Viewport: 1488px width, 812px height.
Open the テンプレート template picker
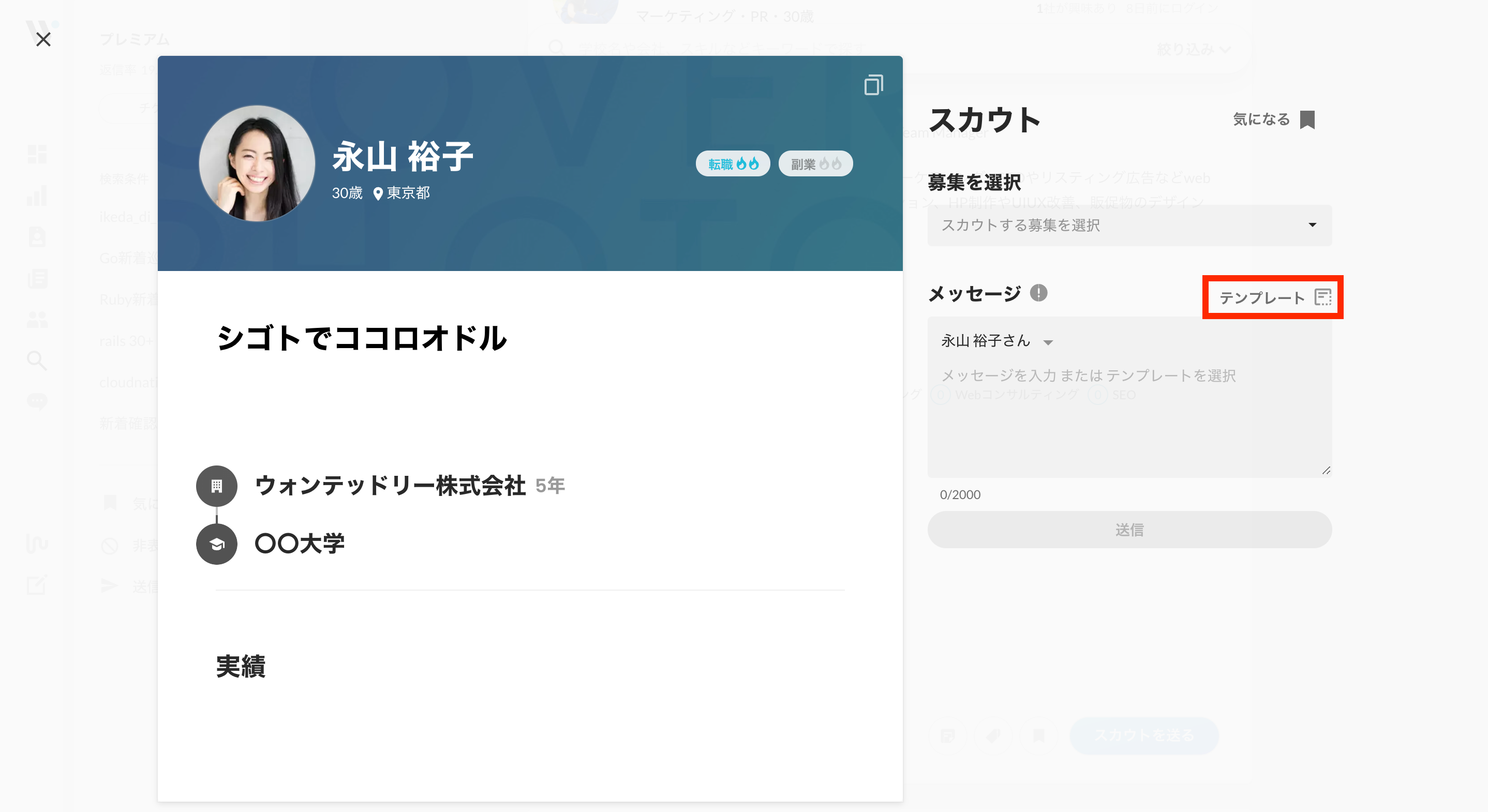pos(1273,297)
